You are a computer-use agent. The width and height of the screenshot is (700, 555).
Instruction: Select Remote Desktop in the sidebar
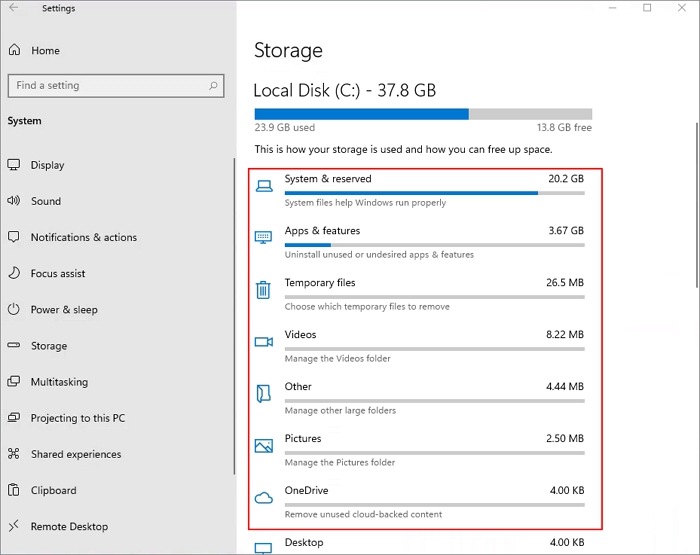(69, 526)
